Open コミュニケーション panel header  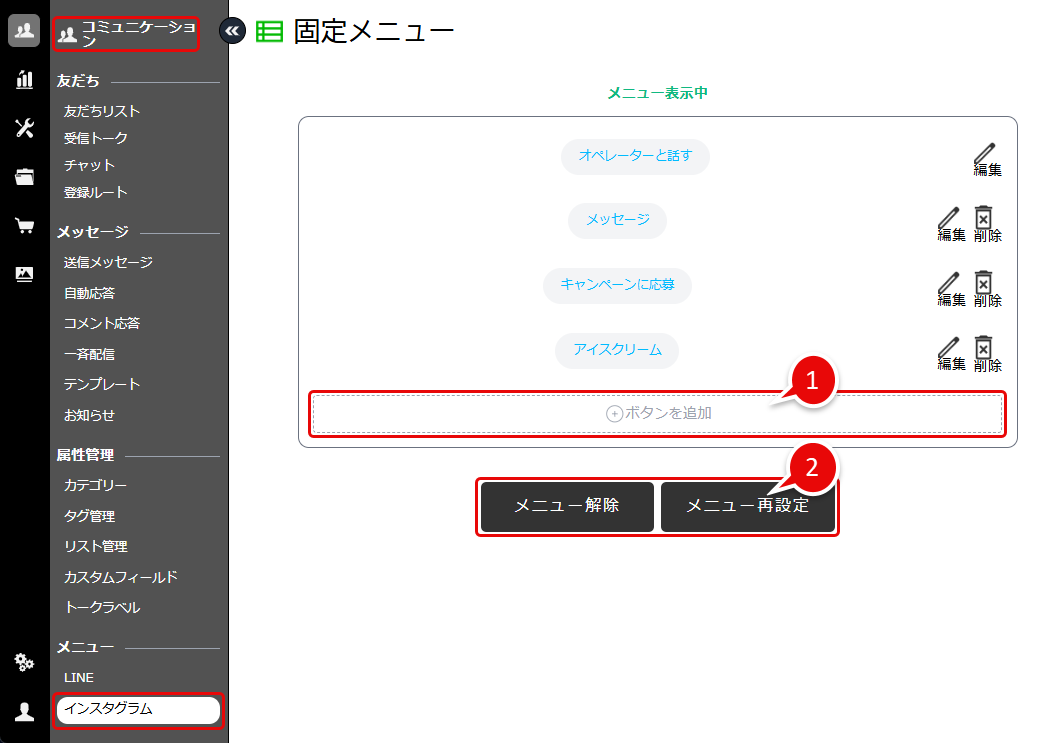click(x=125, y=33)
